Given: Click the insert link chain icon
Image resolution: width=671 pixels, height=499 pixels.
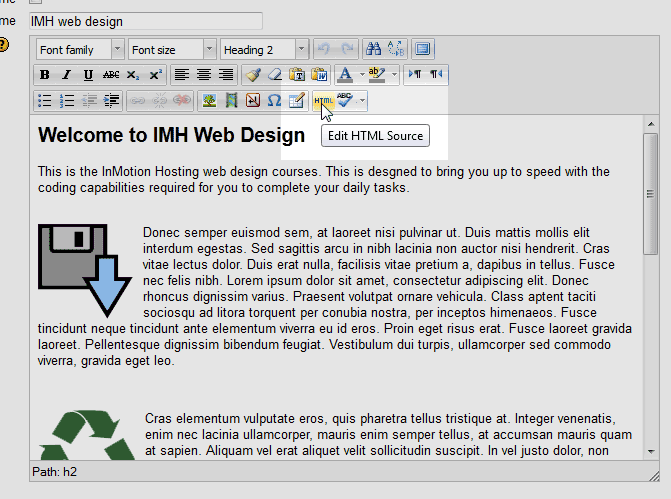Looking at the screenshot, I should 137,101.
